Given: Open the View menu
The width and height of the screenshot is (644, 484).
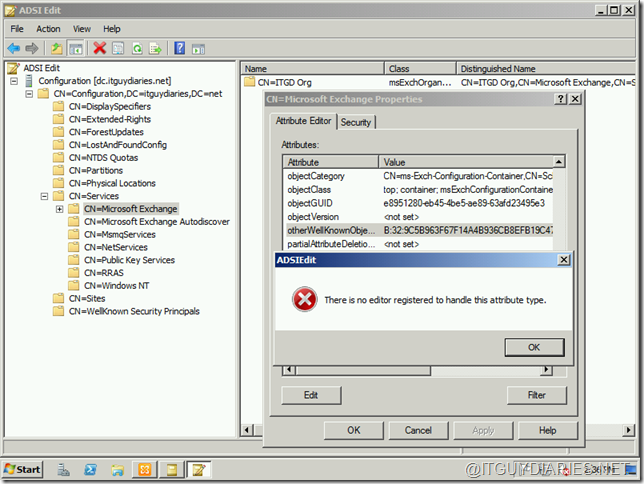Looking at the screenshot, I should pos(82,29).
